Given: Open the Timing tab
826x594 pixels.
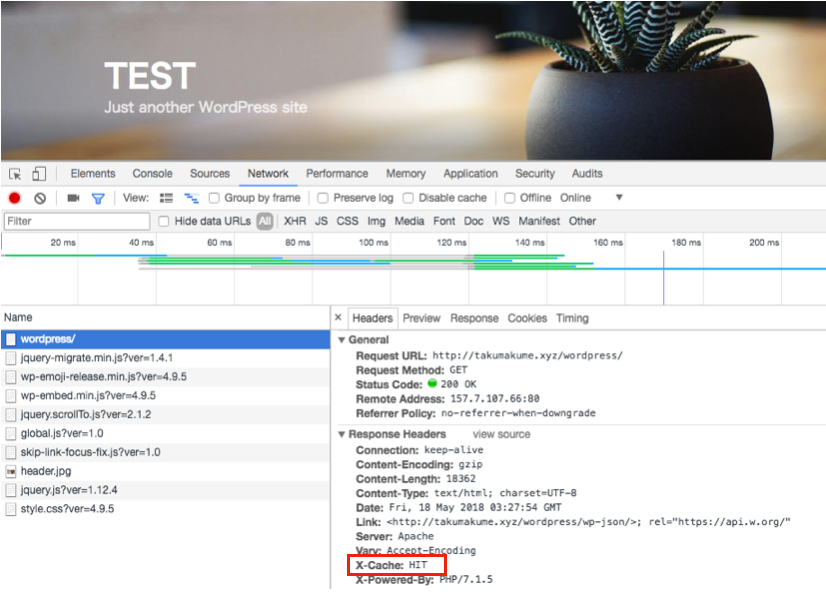Looking at the screenshot, I should [x=572, y=318].
